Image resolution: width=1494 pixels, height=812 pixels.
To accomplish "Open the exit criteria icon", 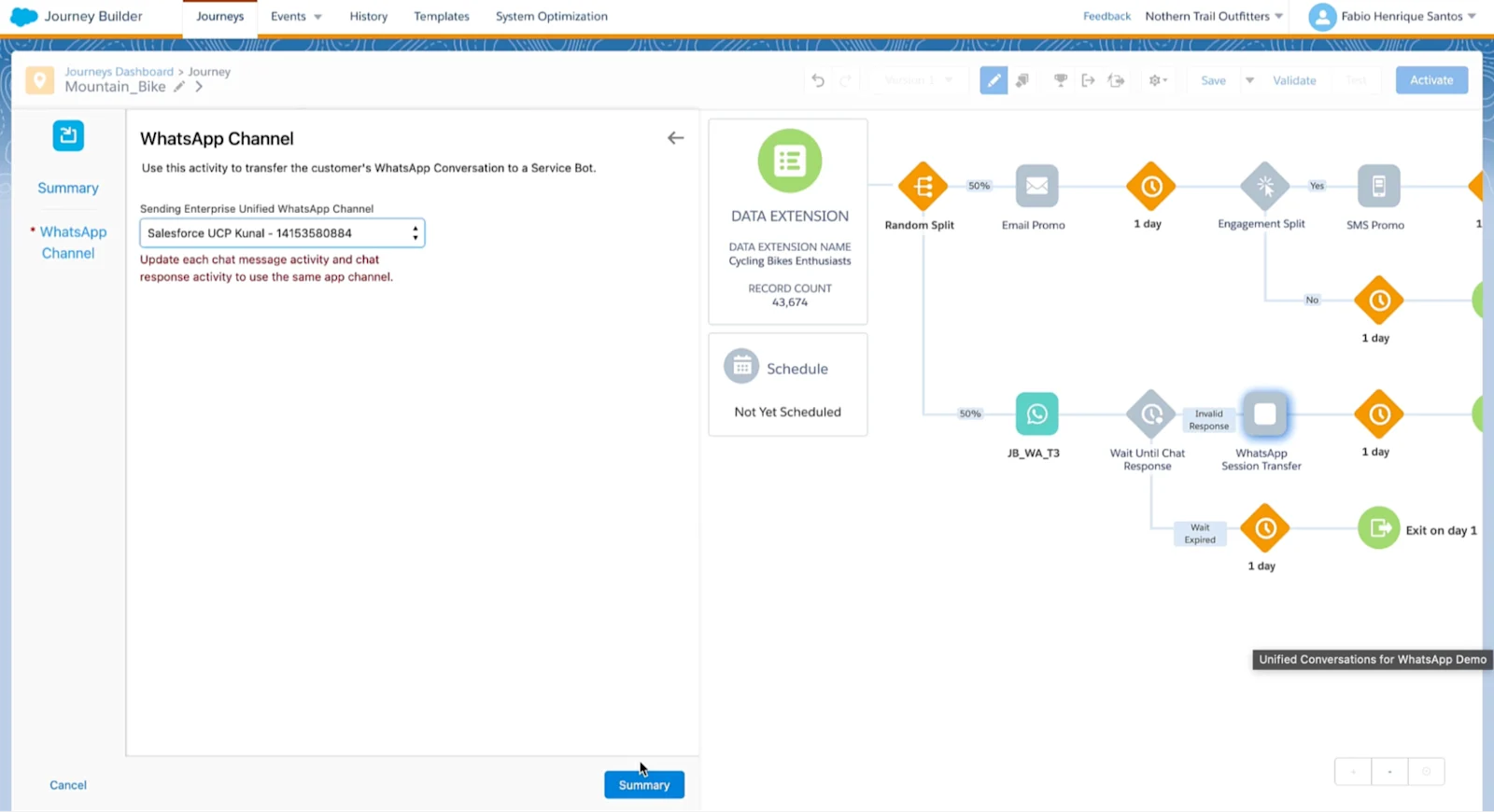I will pyautogui.click(x=1088, y=80).
